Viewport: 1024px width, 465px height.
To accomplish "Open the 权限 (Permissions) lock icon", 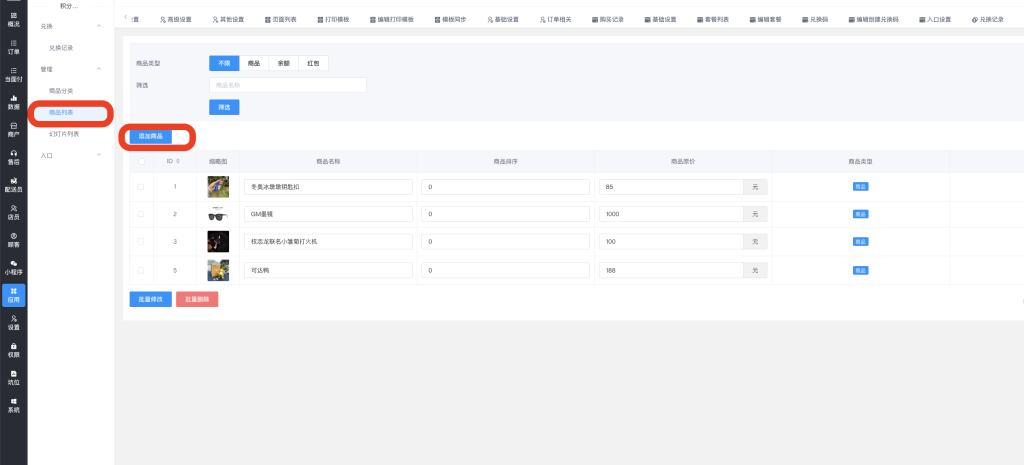I will click(x=13, y=349).
